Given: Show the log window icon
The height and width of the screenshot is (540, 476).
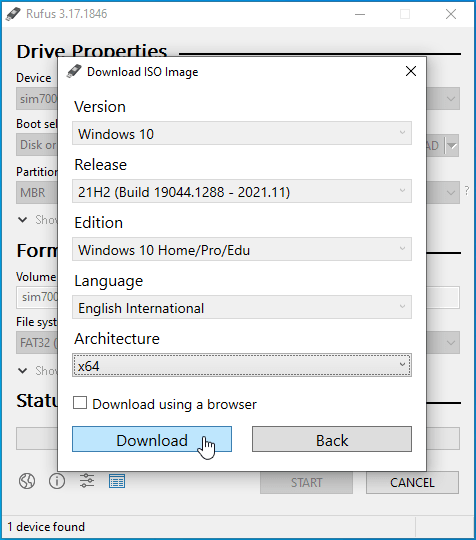Looking at the screenshot, I should click(x=117, y=481).
